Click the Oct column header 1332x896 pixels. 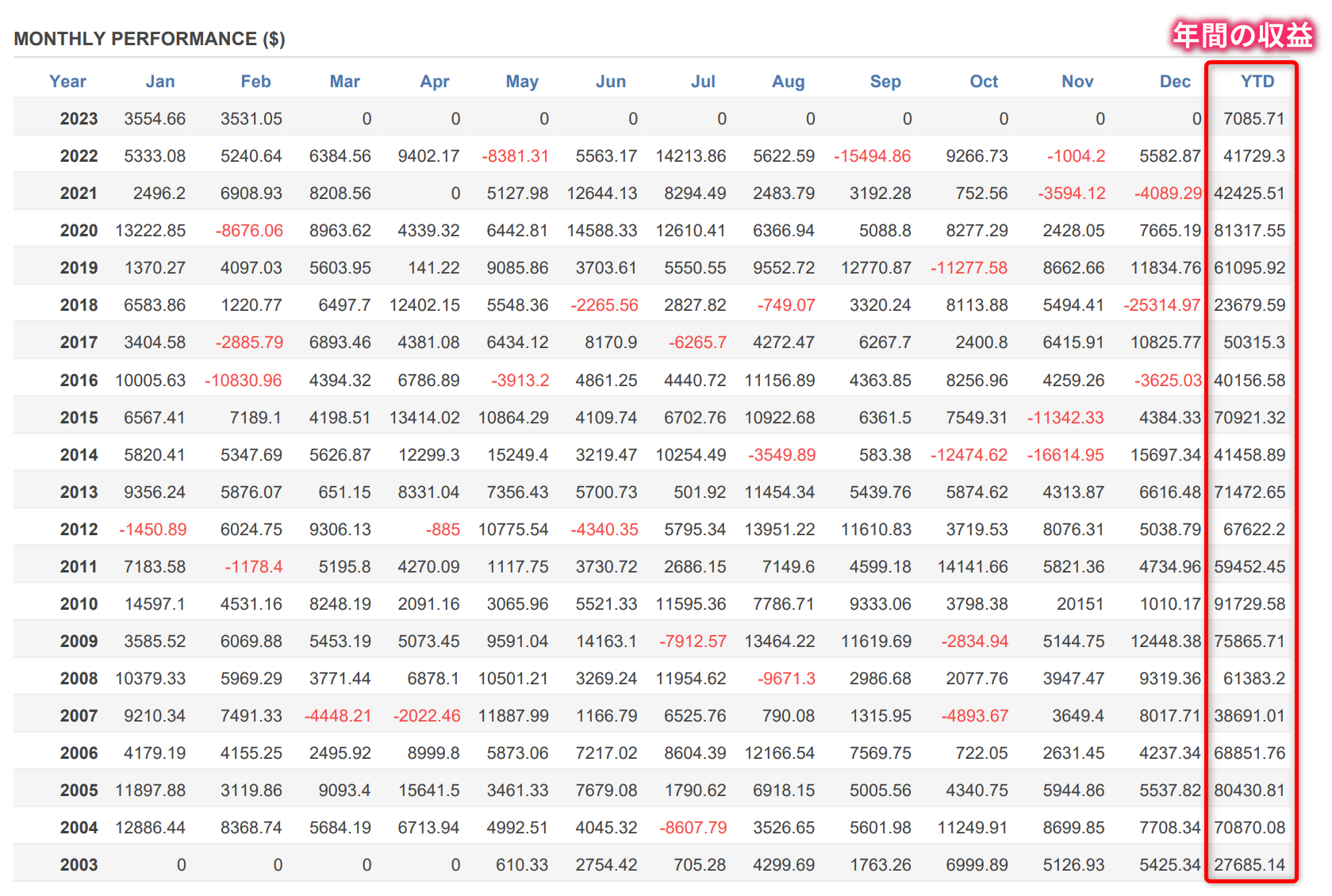(984, 81)
